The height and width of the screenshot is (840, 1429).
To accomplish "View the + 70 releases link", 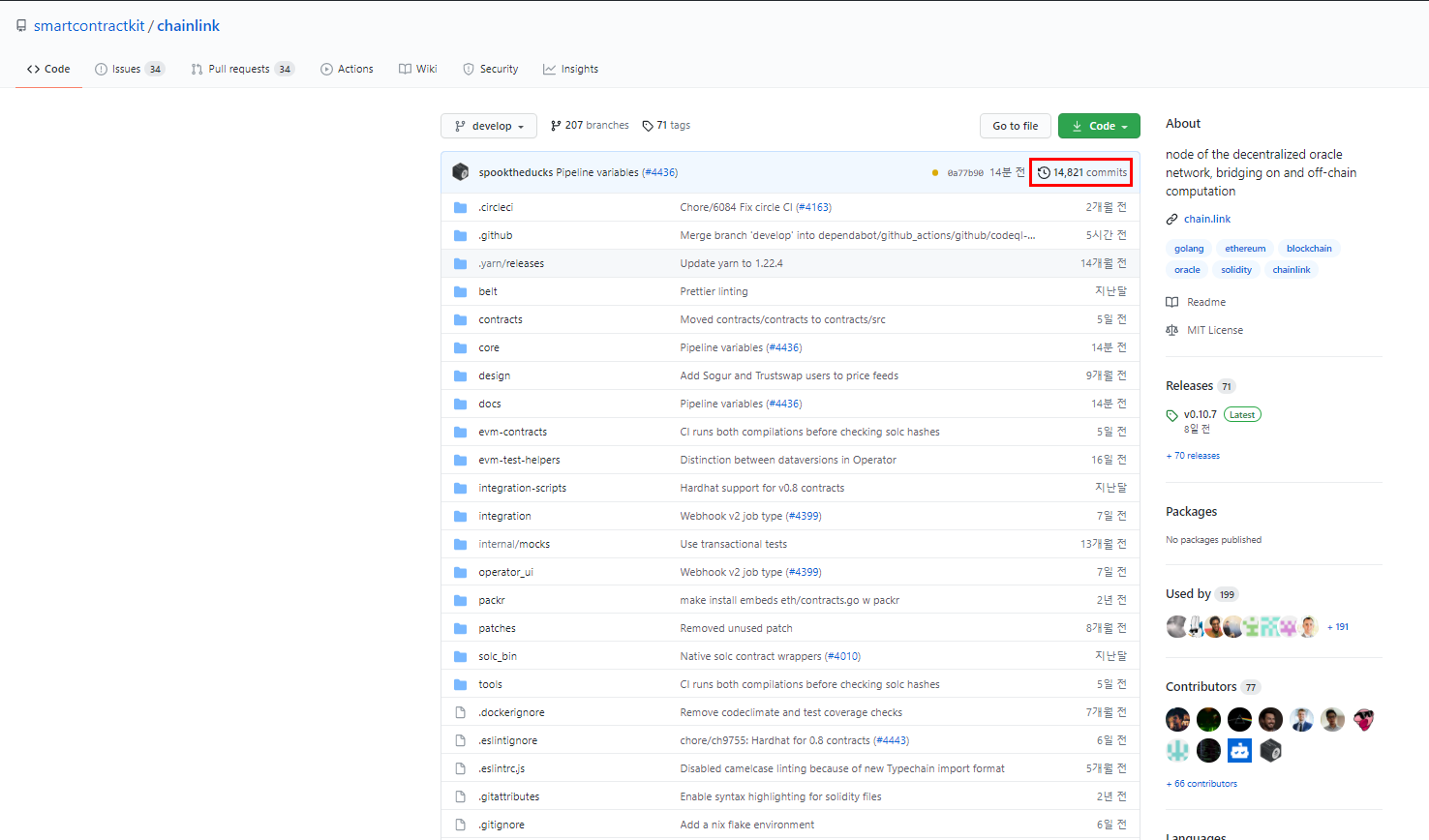I will [1193, 456].
